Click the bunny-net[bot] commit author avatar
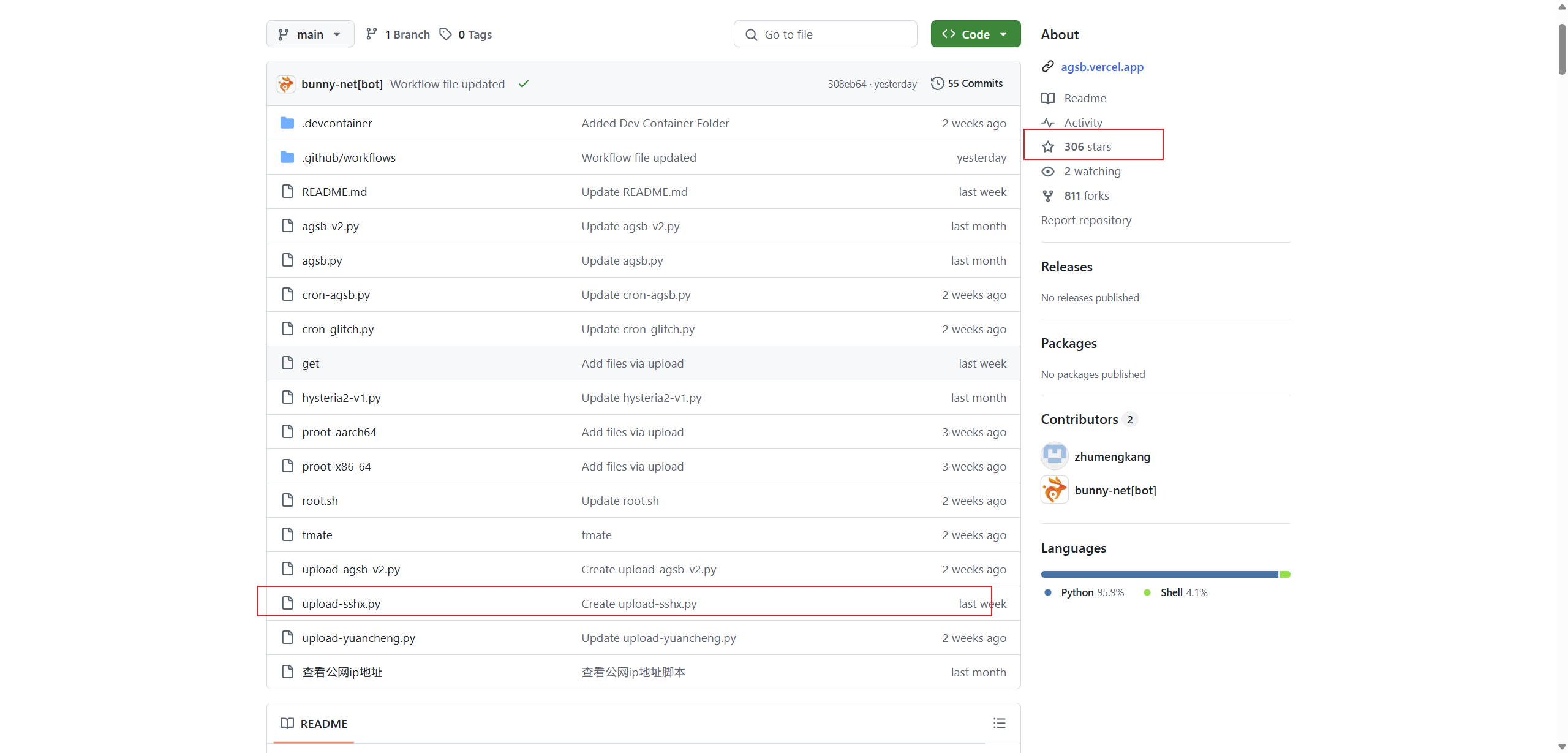This screenshot has height=753, width=1568. pyautogui.click(x=286, y=84)
